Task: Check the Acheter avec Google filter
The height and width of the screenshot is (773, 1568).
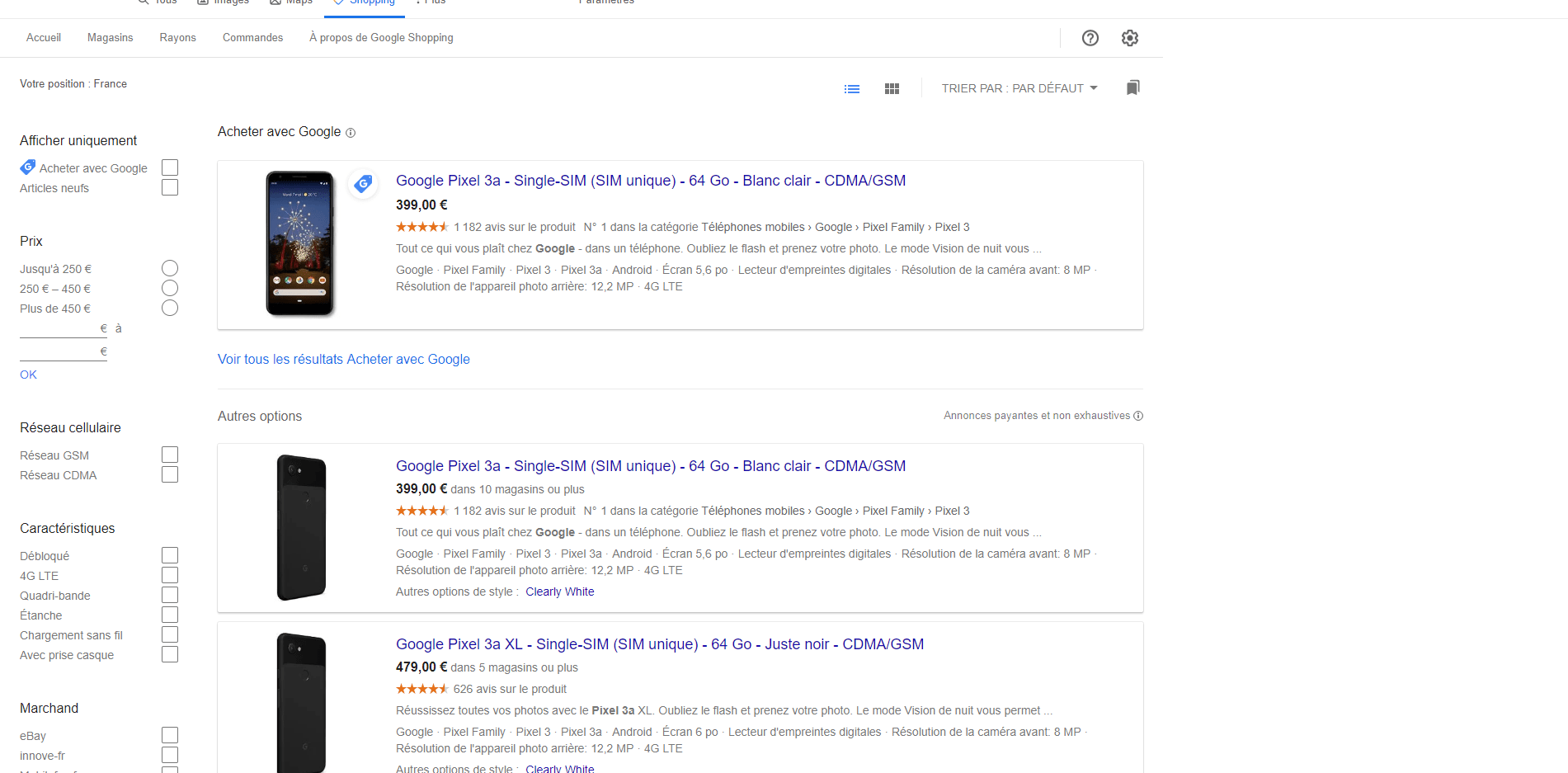Action: coord(170,167)
